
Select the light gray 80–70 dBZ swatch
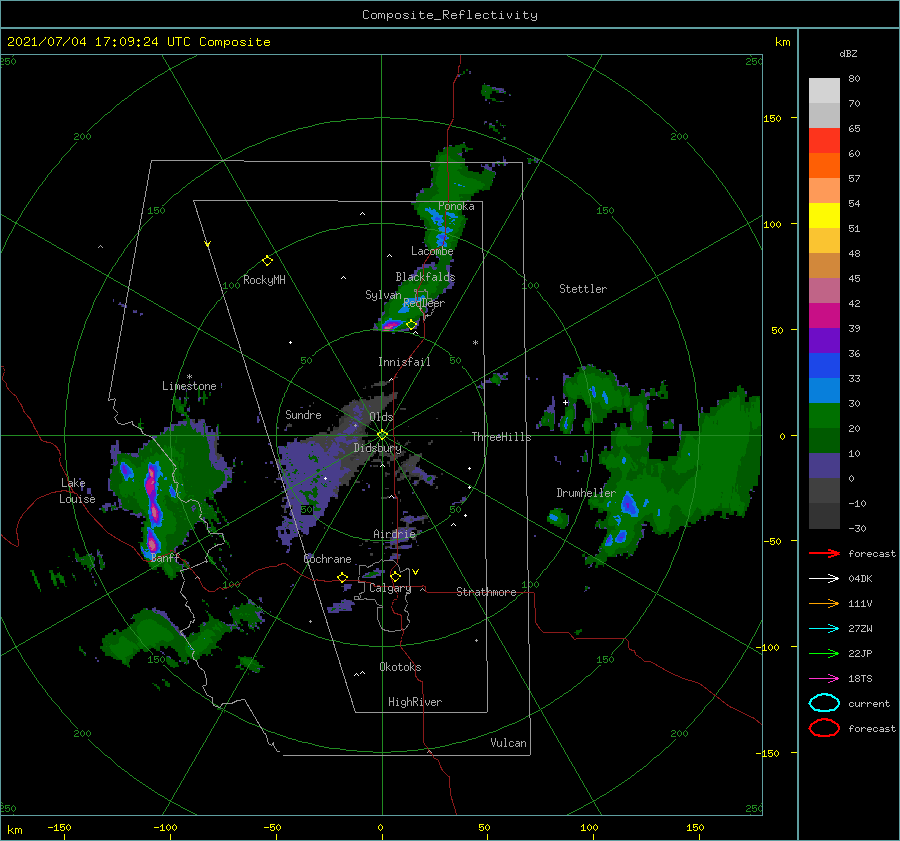pyautogui.click(x=824, y=90)
